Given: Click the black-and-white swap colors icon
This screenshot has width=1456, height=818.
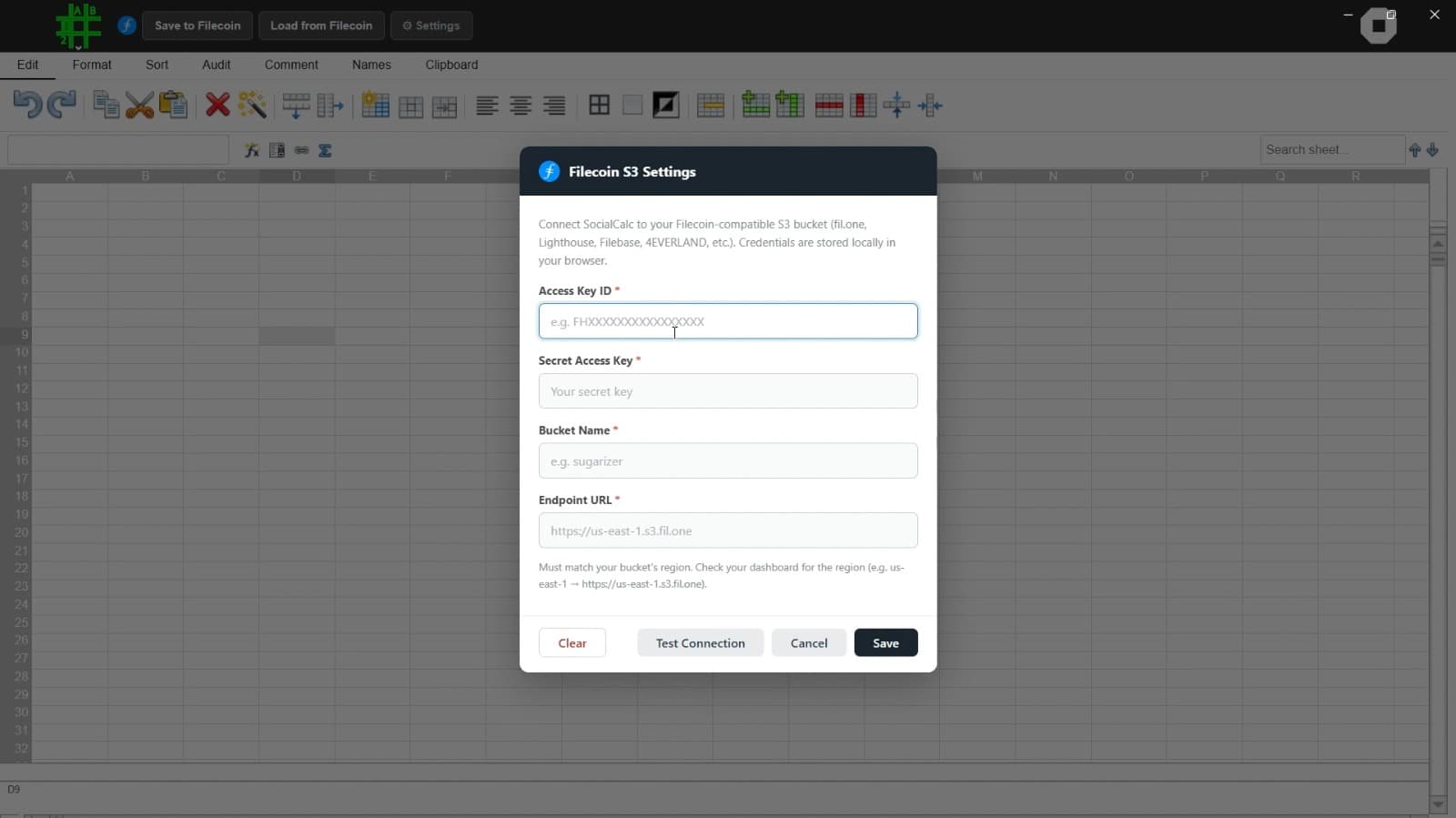Looking at the screenshot, I should tap(666, 105).
